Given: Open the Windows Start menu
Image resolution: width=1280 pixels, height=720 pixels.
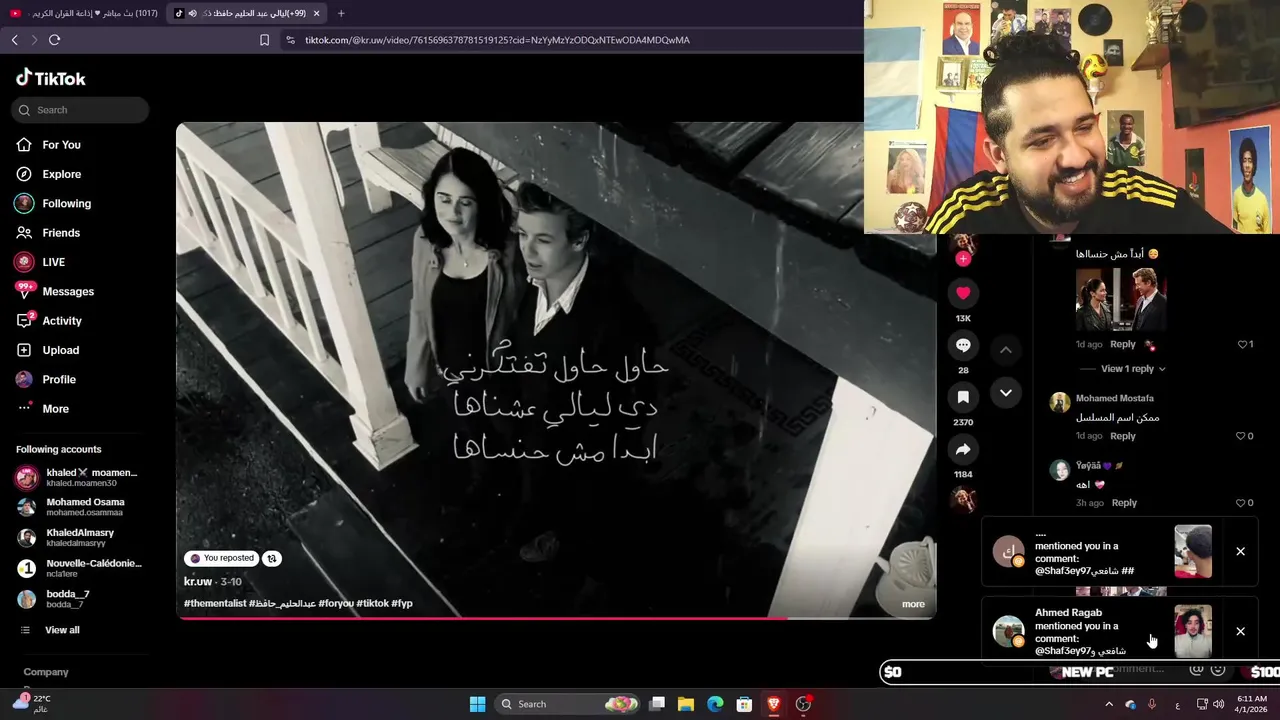Looking at the screenshot, I should tap(477, 704).
